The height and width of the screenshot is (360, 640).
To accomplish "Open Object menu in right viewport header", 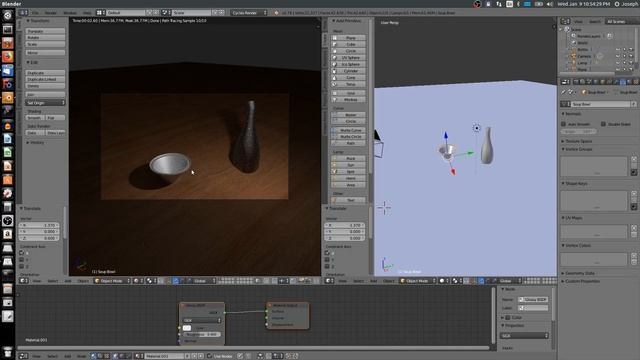I will (389, 281).
